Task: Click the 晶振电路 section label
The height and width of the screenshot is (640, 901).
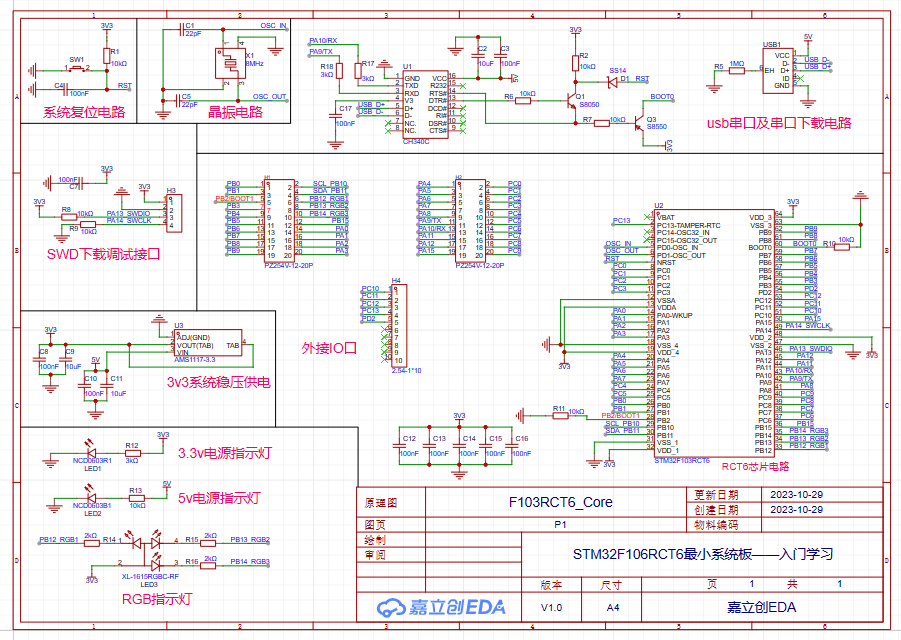Action: 235,112
